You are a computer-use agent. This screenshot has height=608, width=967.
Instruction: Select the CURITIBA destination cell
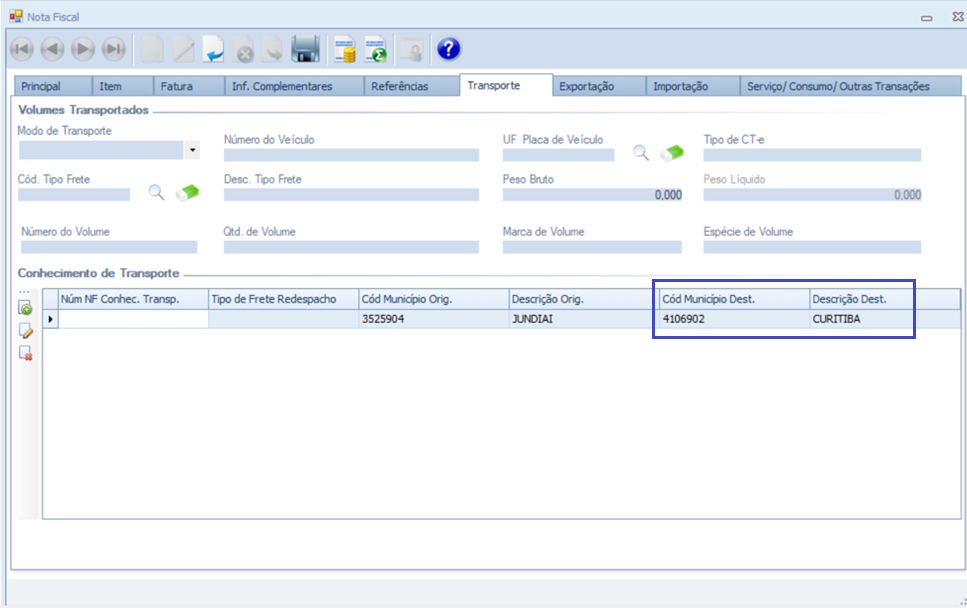[x=861, y=319]
